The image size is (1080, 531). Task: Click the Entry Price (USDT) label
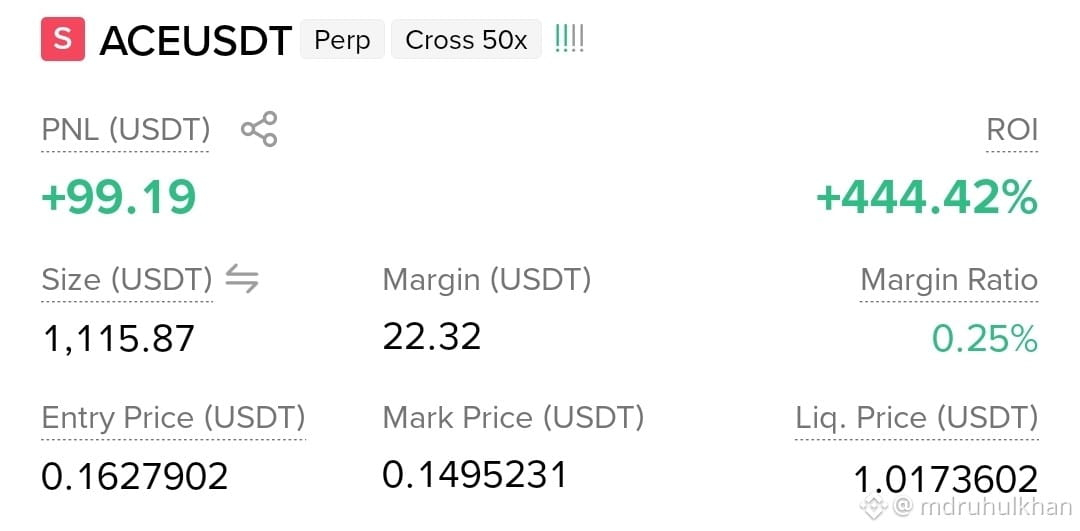pos(173,417)
